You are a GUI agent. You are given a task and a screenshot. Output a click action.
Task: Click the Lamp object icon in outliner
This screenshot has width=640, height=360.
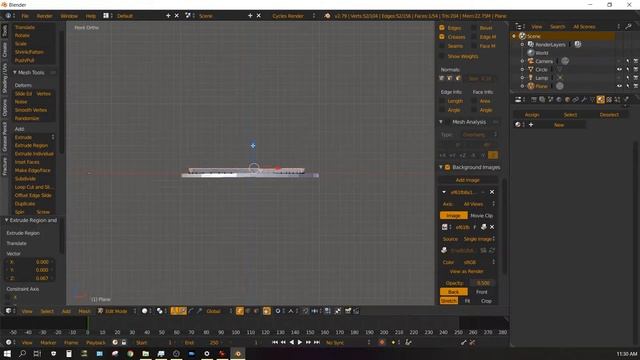[531, 78]
